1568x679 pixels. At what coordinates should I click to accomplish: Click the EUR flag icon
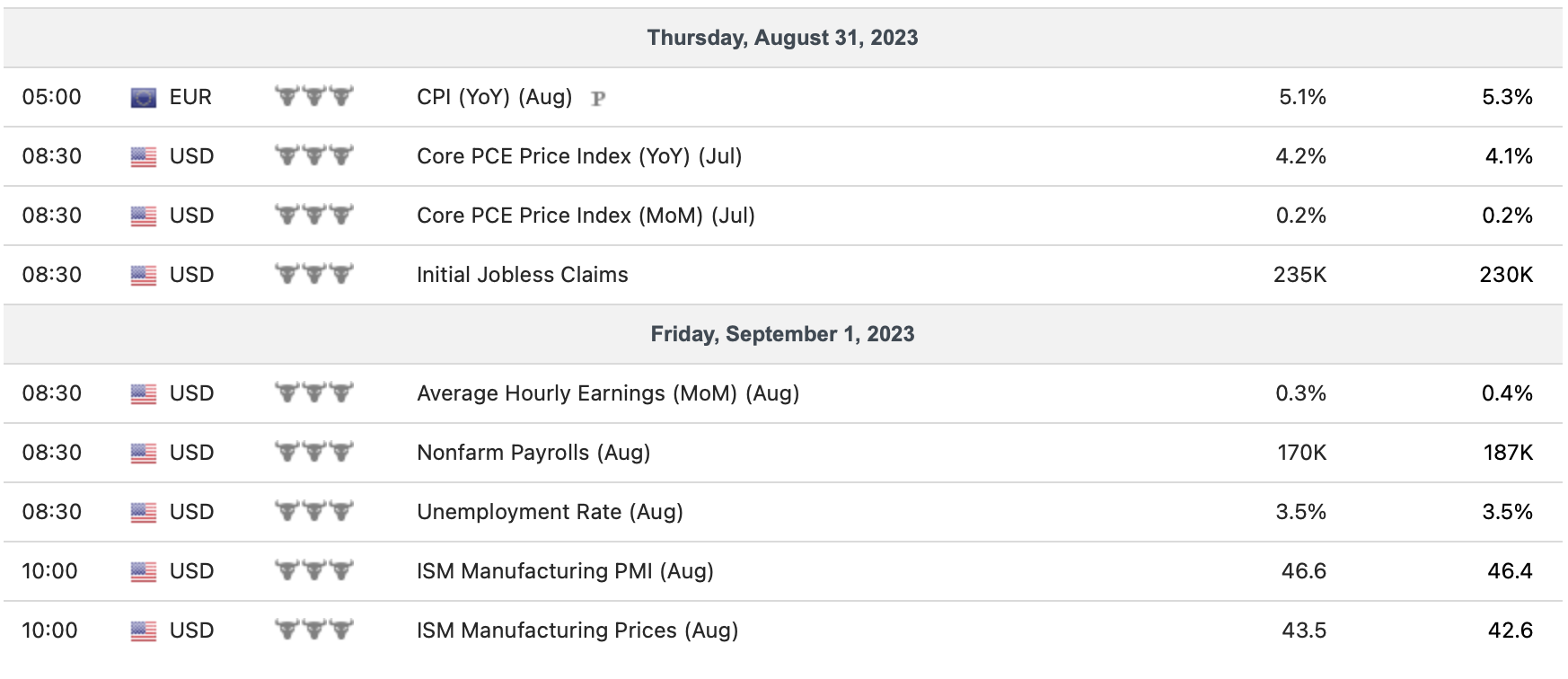tap(144, 97)
